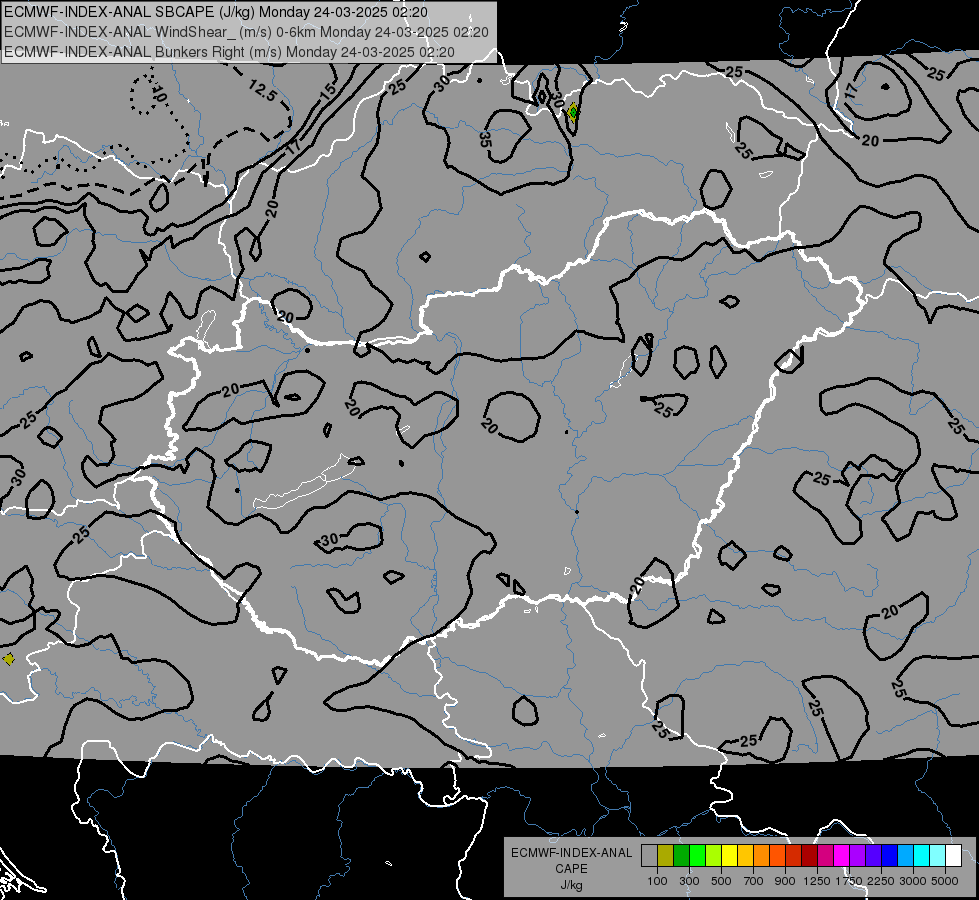Click the small green CAPE patch near top
Image resolution: width=979 pixels, height=900 pixels.
pos(573,112)
